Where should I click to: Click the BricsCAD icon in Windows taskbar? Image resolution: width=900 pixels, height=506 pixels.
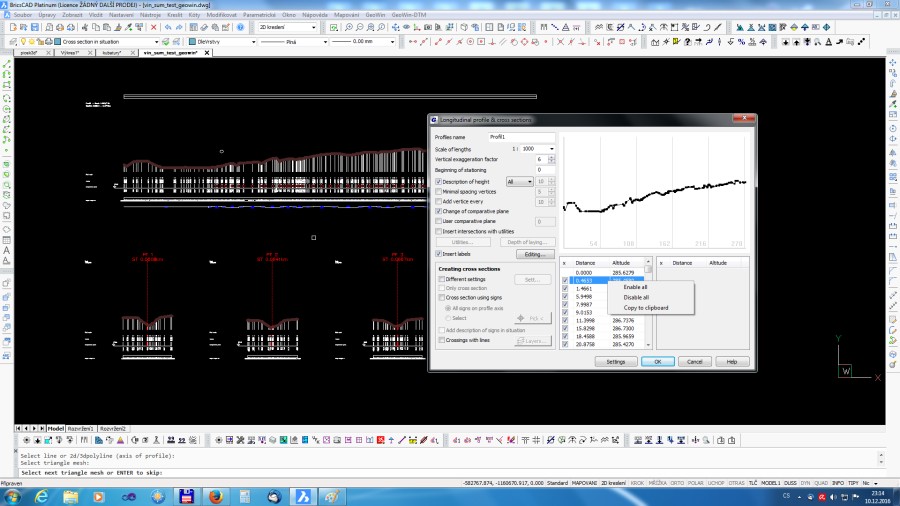pyautogui.click(x=303, y=496)
